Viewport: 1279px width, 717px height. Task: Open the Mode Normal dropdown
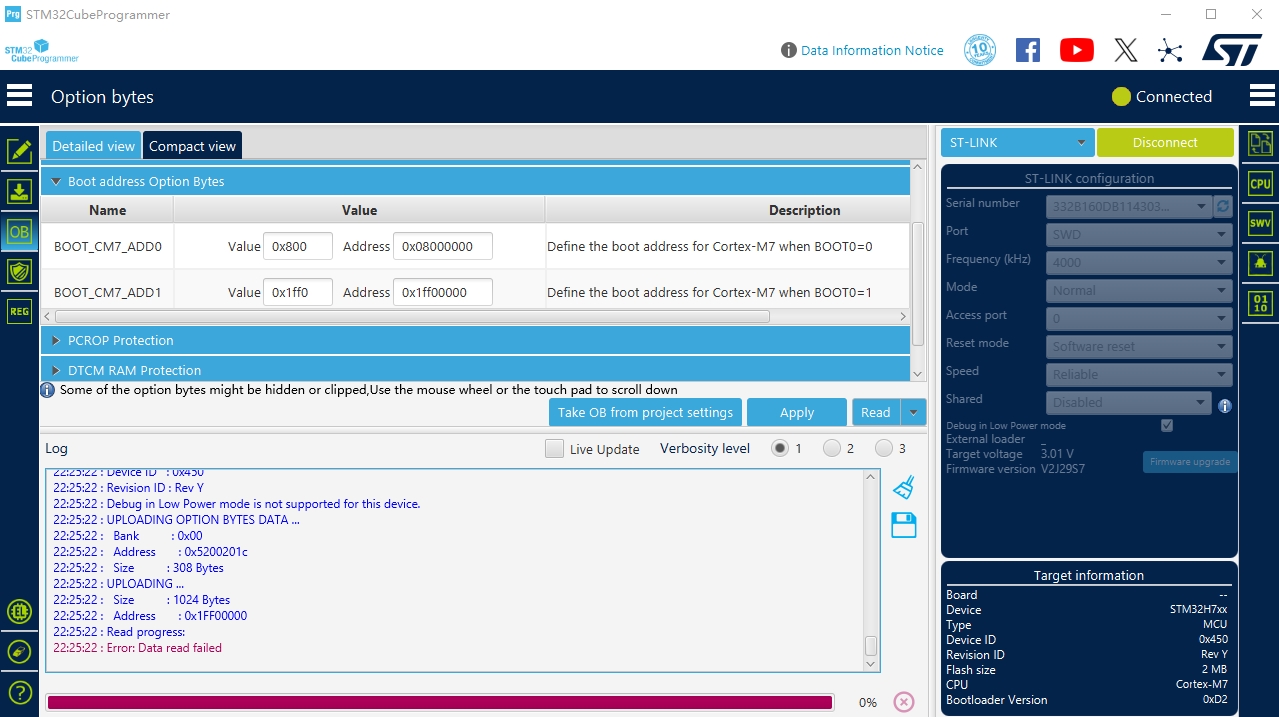[x=1139, y=291]
